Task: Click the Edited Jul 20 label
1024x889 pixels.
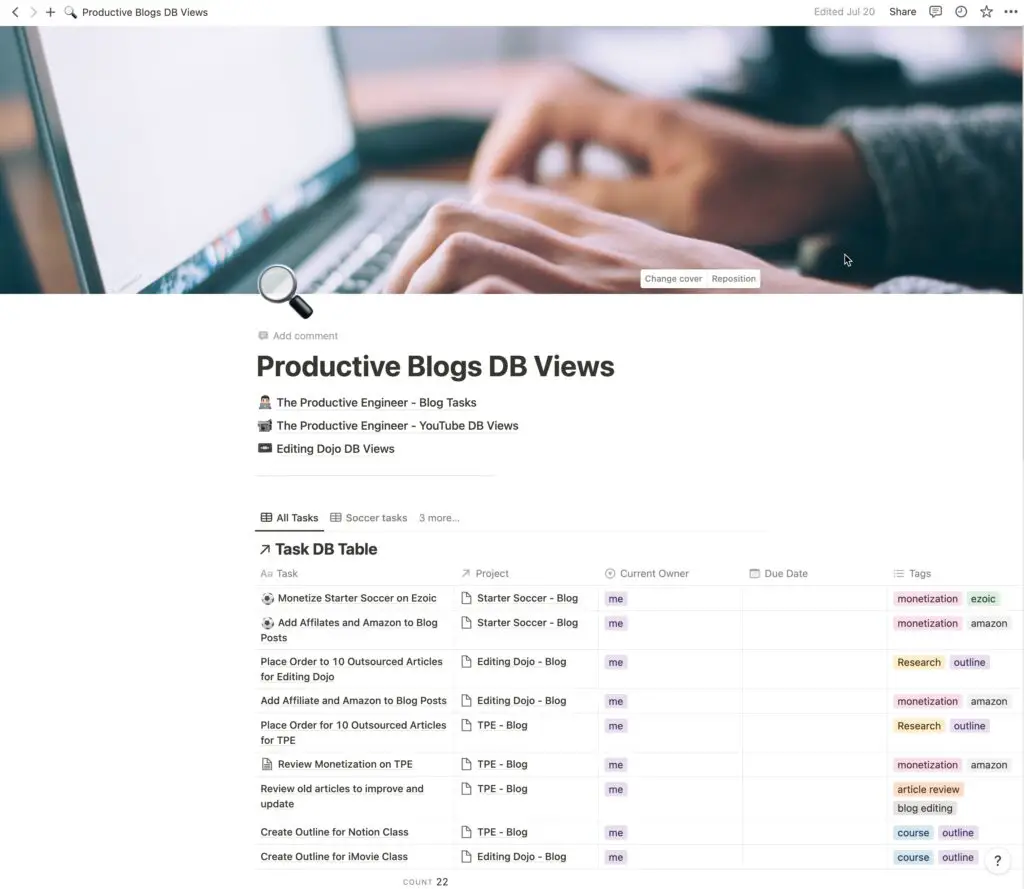Action: (x=844, y=12)
